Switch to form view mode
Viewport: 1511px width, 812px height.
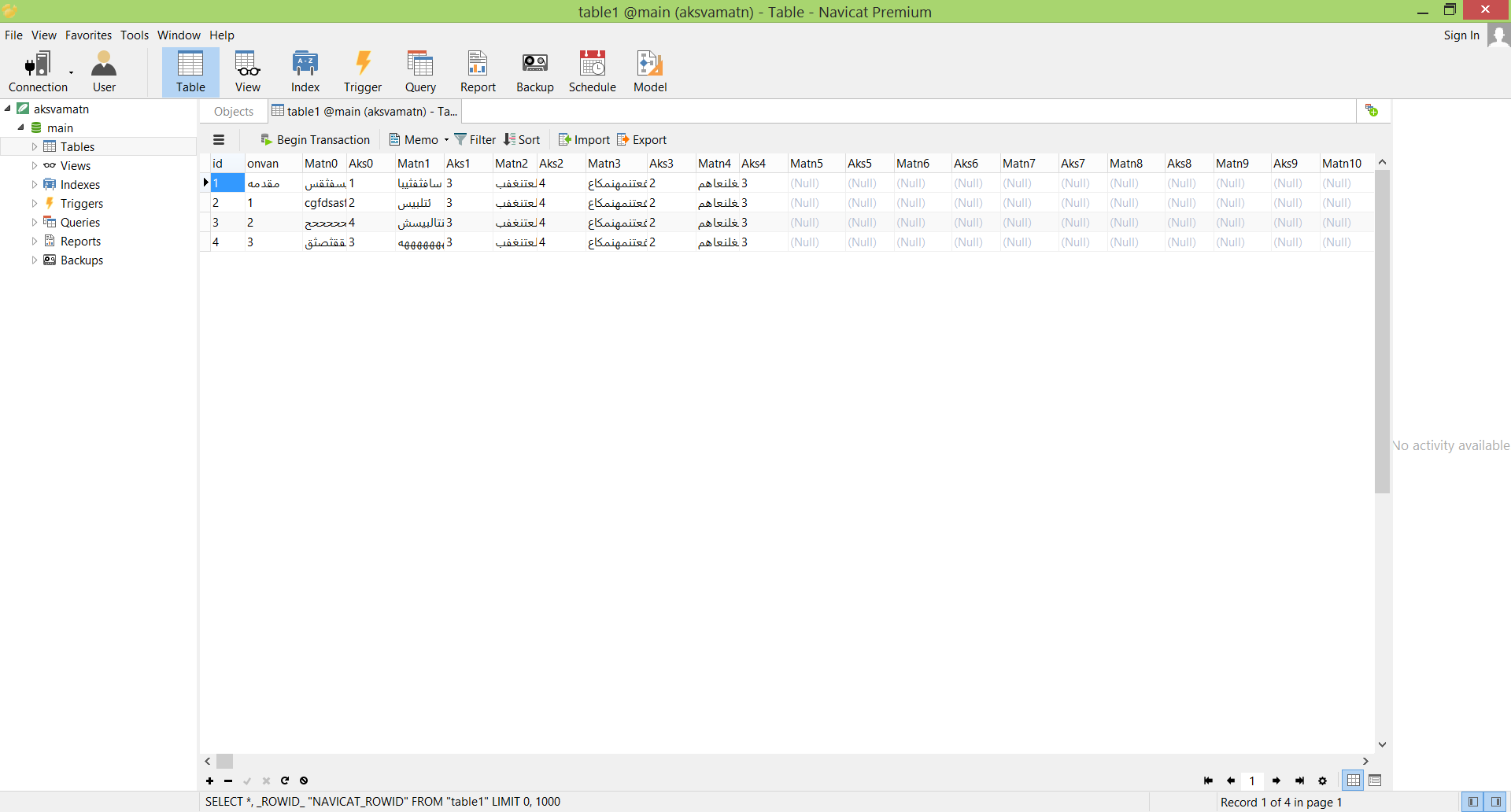[1375, 781]
